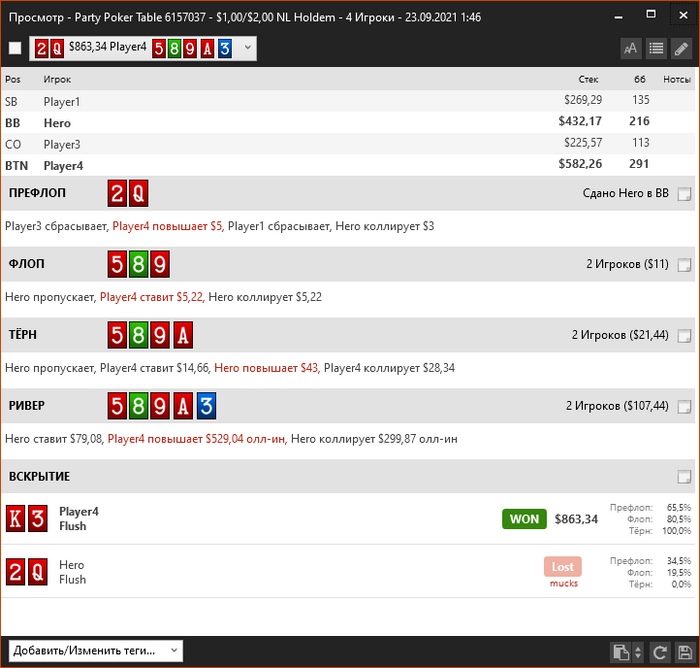700x668 pixels.
Task: Click '2 Игроков ($107,44)' river pot label
Action: [x=617, y=406]
